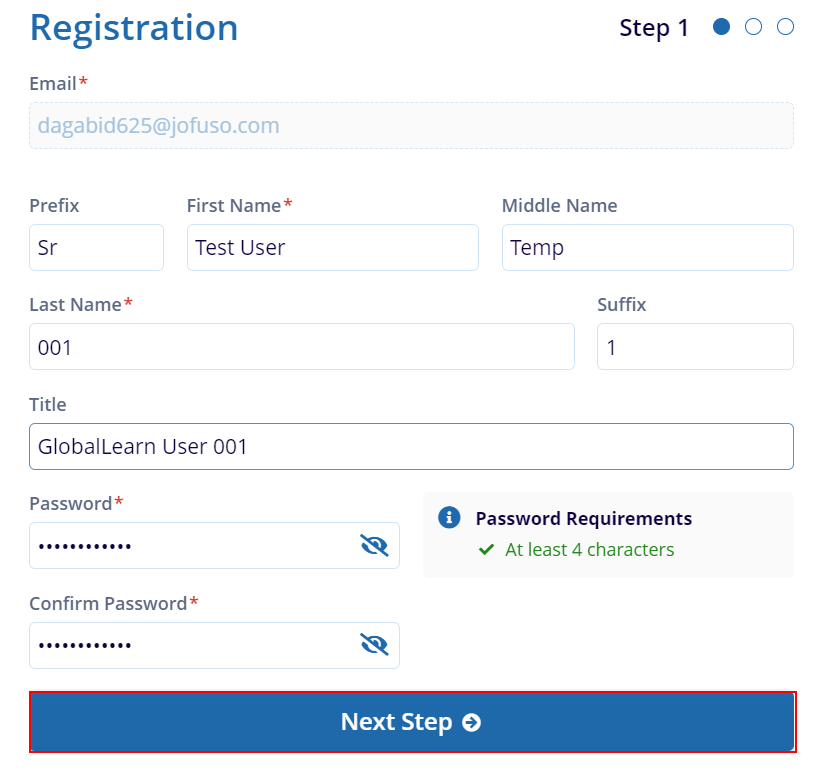Jump to the third step indicator dot
The width and height of the screenshot is (830, 770).
tap(785, 26)
